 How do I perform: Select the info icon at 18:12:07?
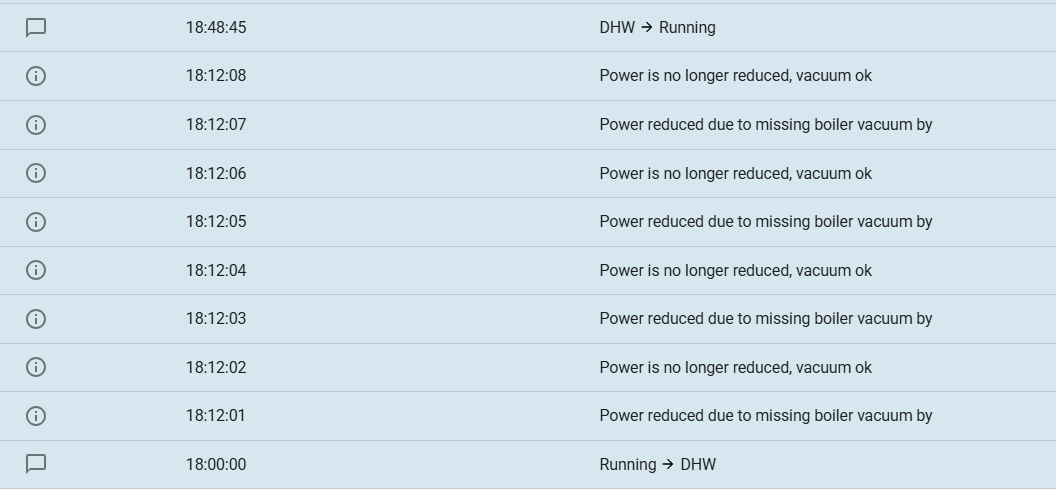point(36,125)
